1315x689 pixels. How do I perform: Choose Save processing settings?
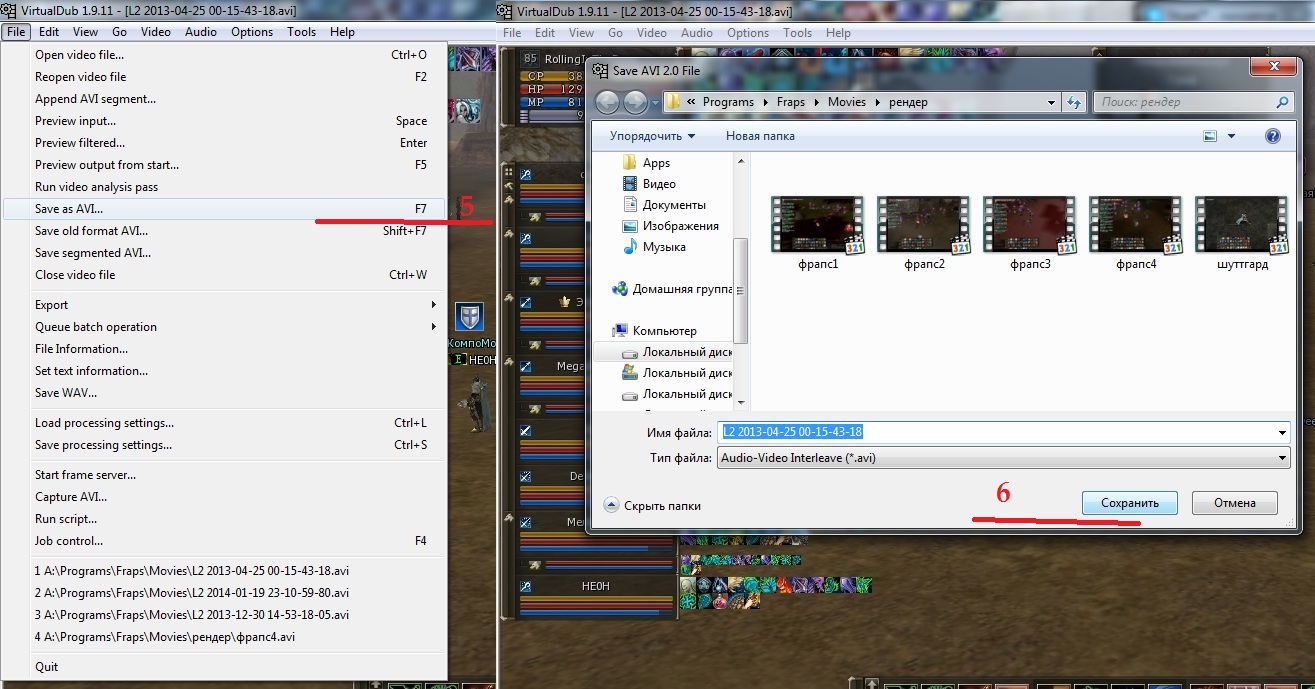click(225, 445)
